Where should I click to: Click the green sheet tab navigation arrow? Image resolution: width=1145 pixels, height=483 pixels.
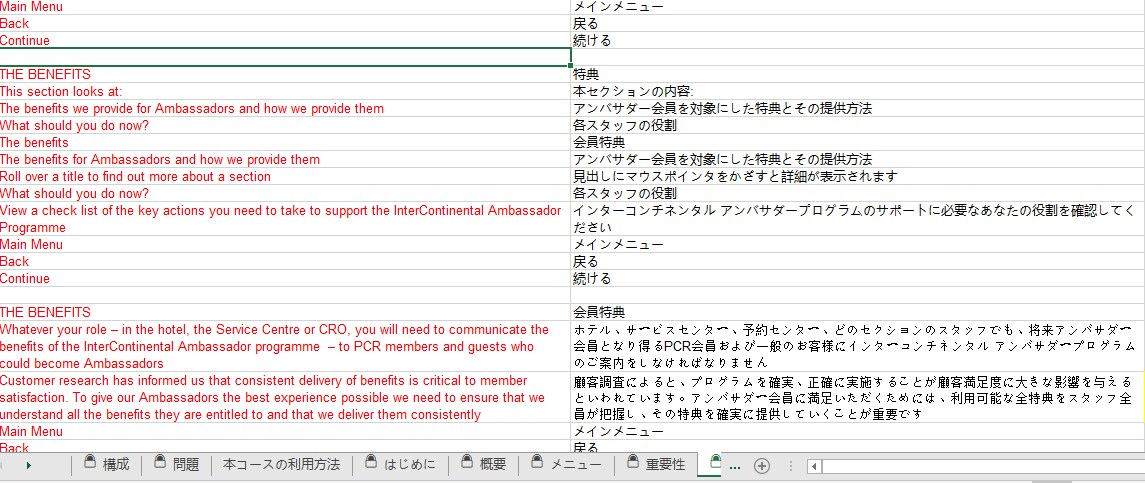pos(28,465)
